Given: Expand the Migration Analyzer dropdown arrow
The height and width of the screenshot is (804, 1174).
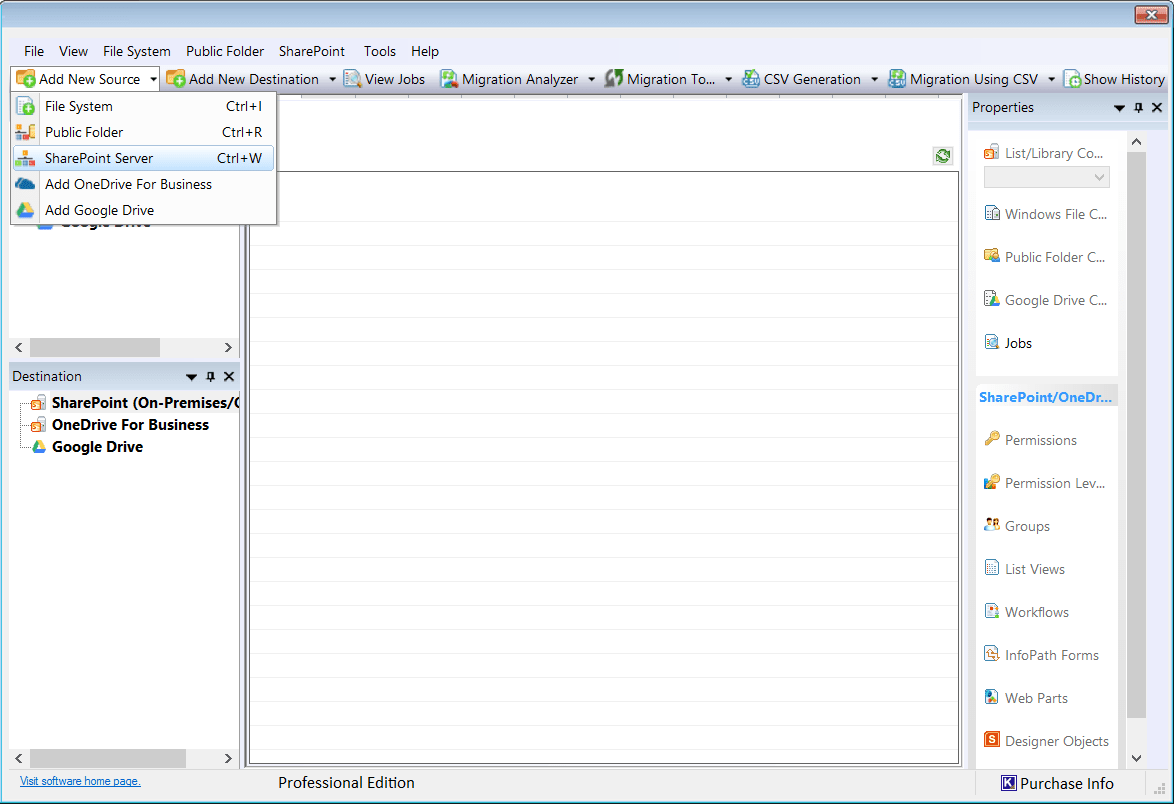Looking at the screenshot, I should coord(591,79).
